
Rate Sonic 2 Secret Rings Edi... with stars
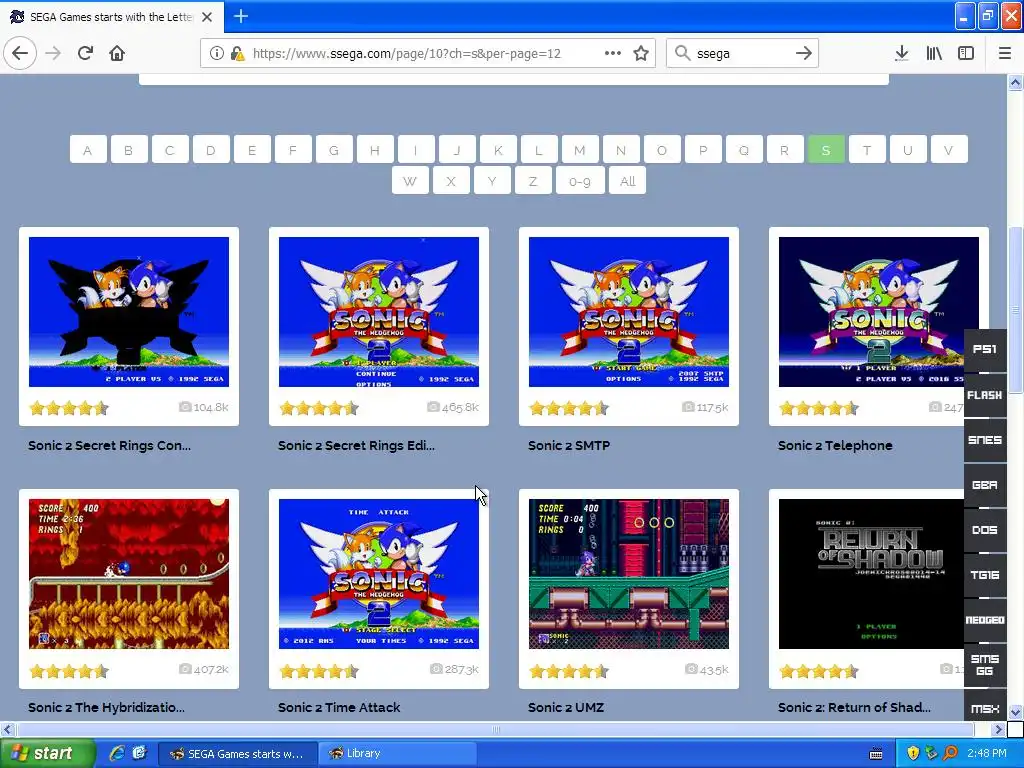(x=319, y=409)
